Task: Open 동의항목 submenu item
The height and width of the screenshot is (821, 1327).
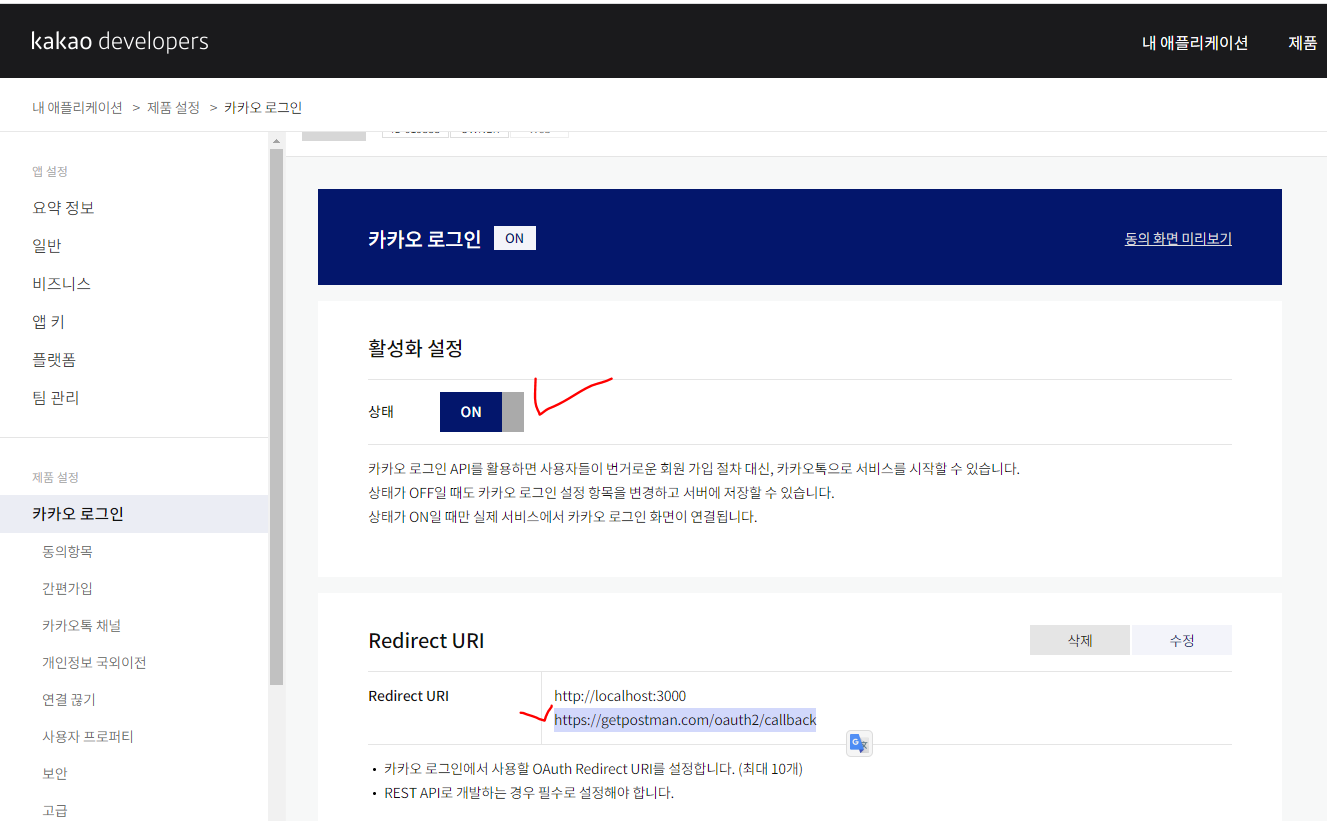Action: (x=67, y=552)
